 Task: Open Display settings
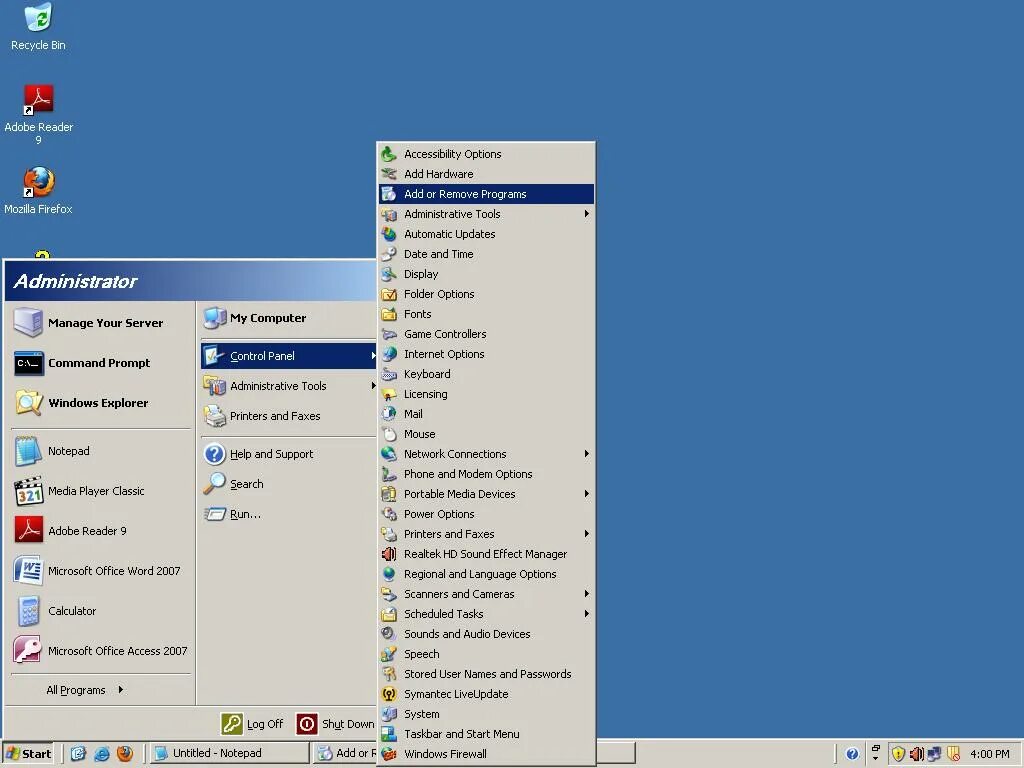487,274
